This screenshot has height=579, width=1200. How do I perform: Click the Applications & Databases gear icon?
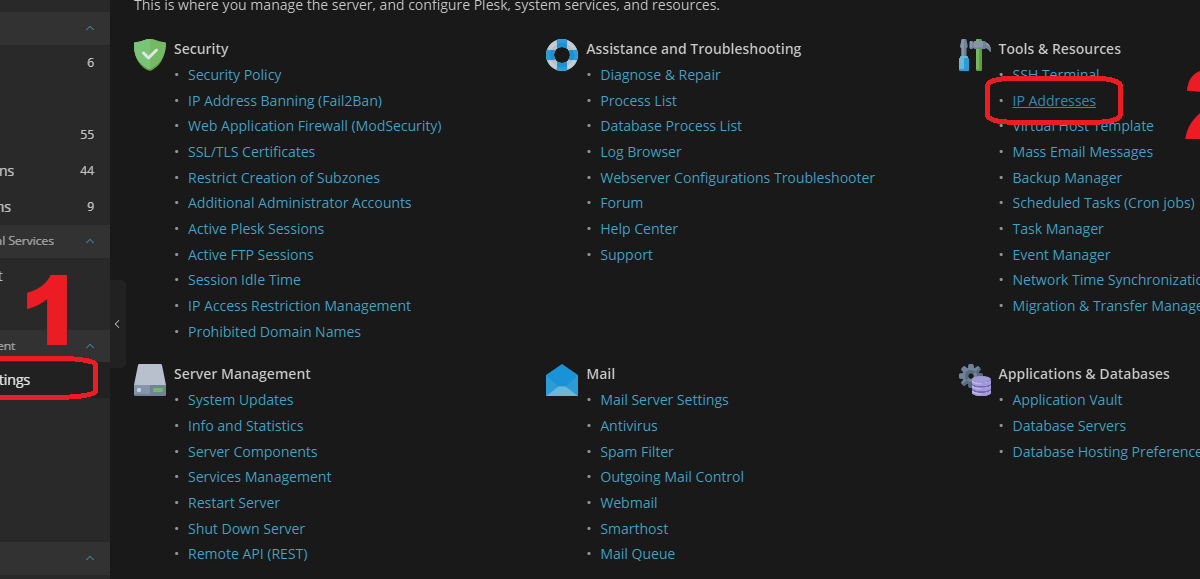click(974, 380)
